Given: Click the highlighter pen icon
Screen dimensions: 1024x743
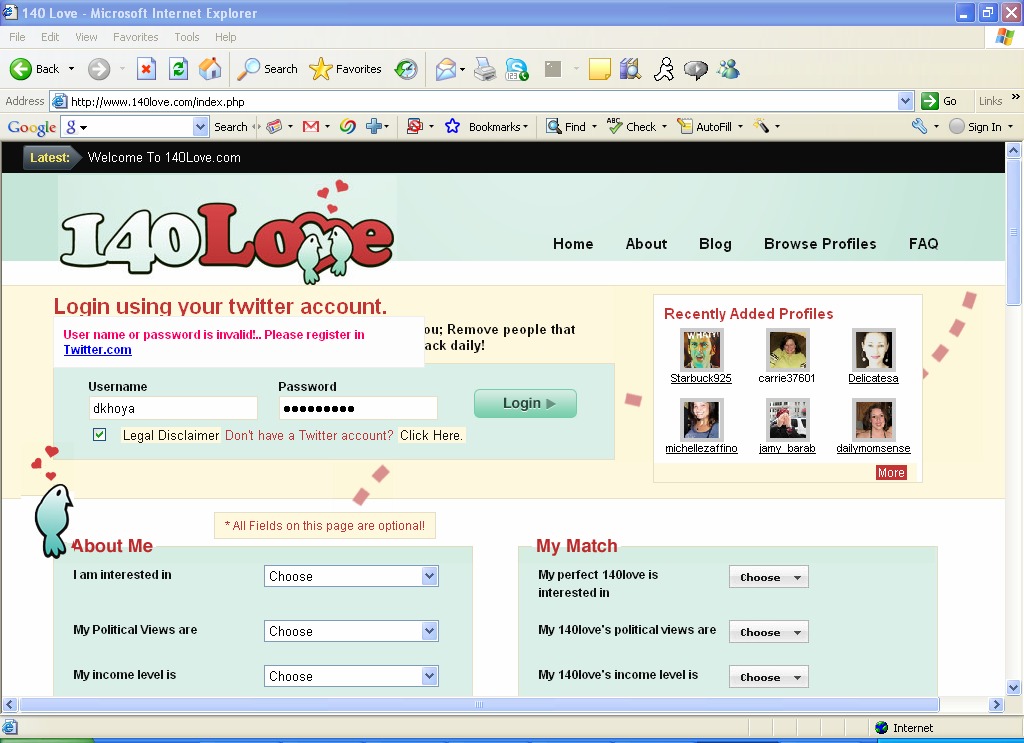Looking at the screenshot, I should [x=761, y=126].
